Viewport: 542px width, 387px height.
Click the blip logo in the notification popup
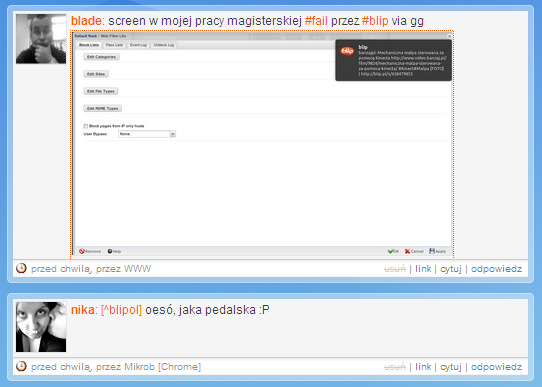click(347, 51)
